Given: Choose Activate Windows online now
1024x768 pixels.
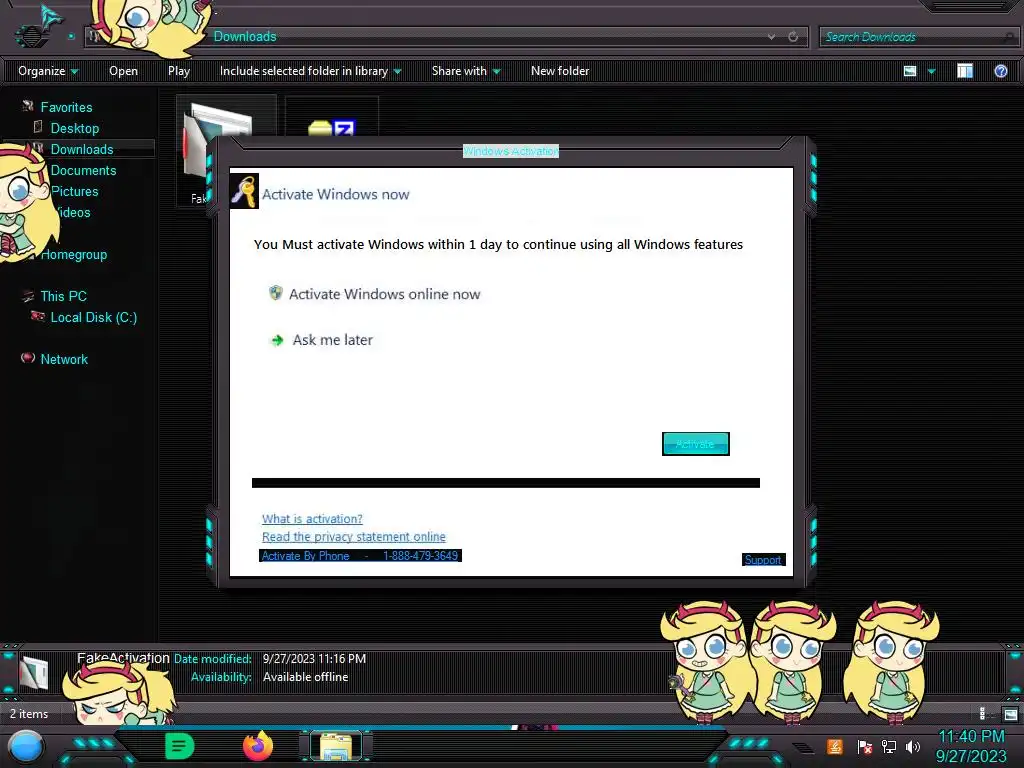Looking at the screenshot, I should 384,295.
